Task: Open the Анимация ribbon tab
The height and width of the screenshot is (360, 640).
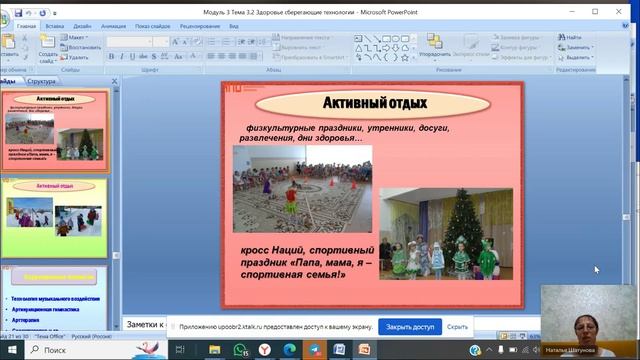Action: [113, 26]
